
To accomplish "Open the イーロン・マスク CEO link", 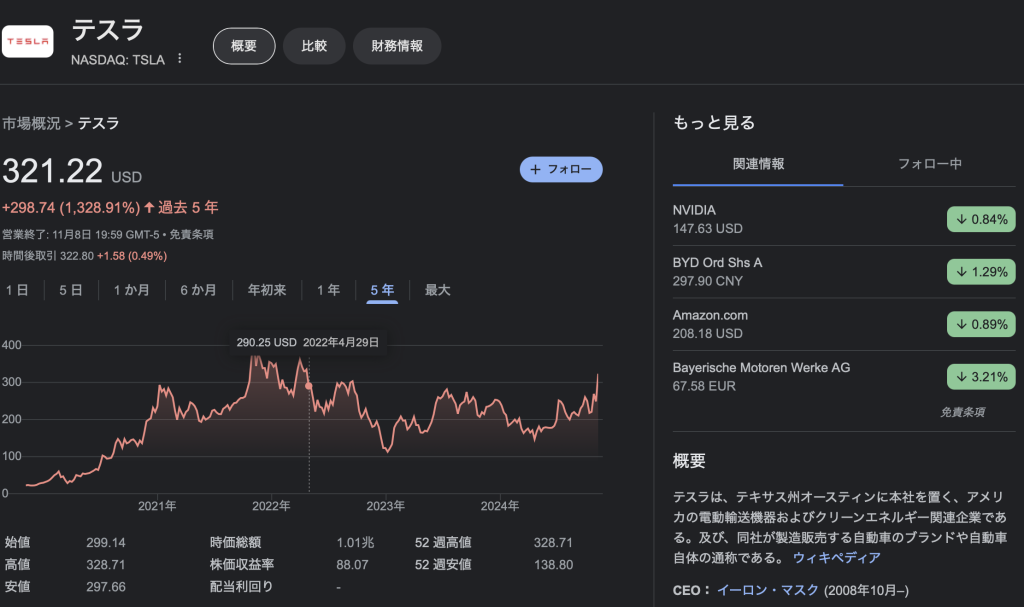I will (766, 590).
